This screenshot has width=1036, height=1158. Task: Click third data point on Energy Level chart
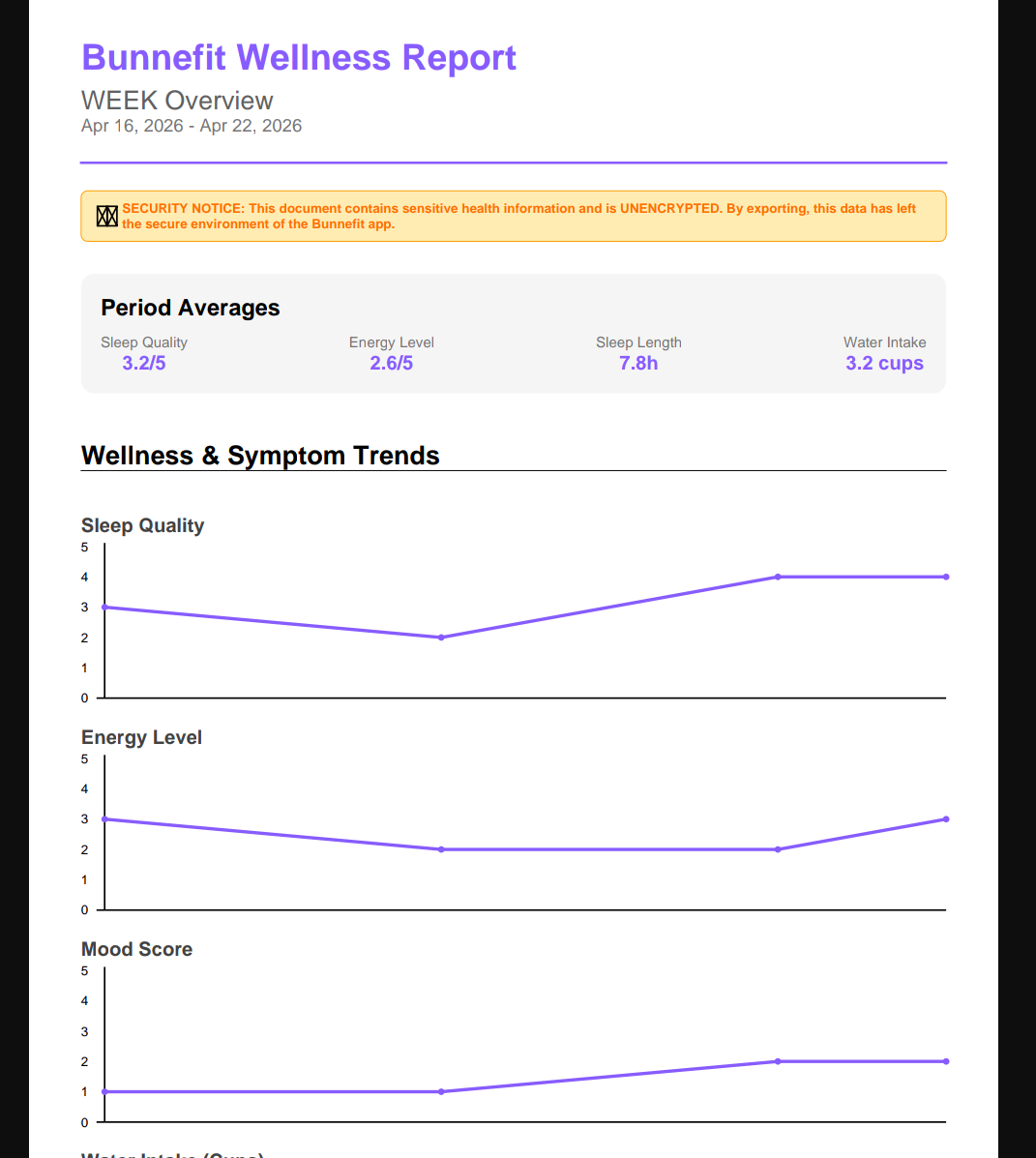pos(778,849)
